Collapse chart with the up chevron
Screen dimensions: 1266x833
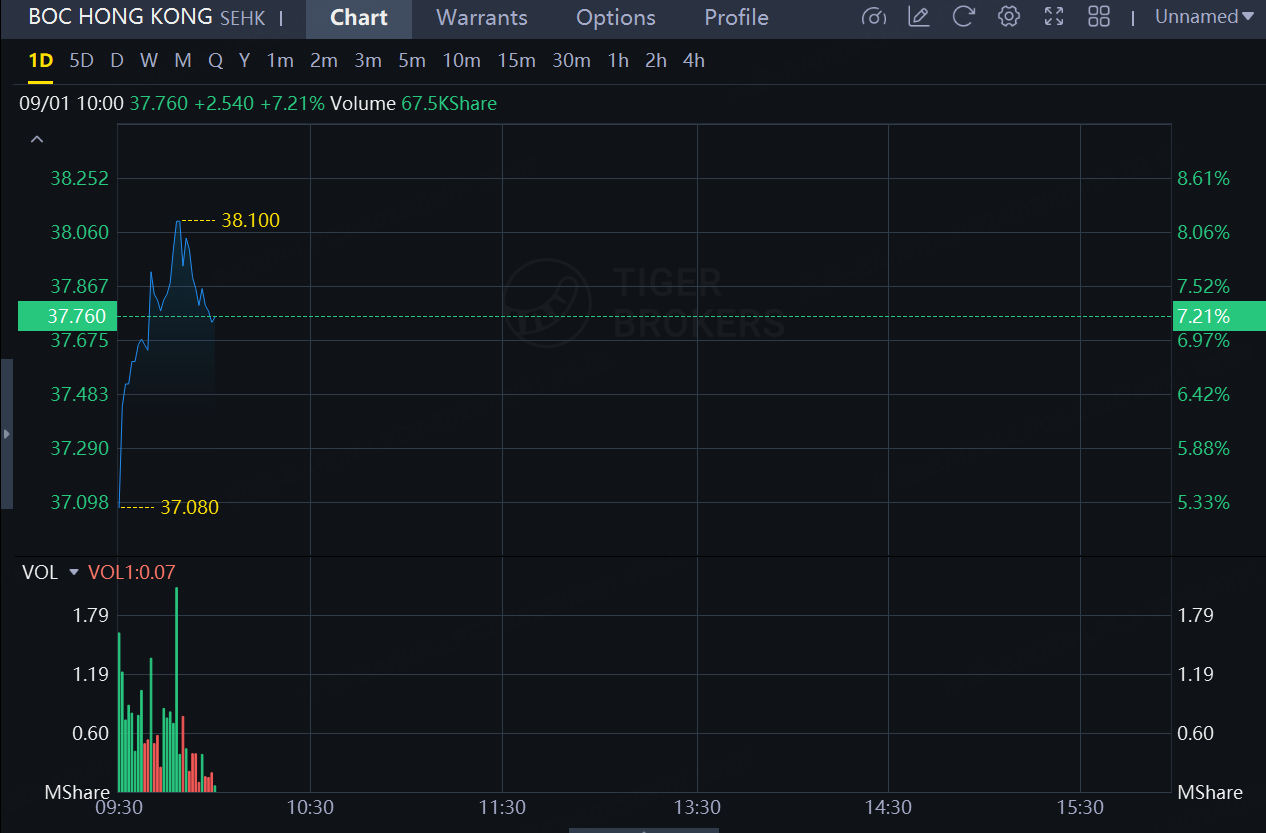[37, 139]
